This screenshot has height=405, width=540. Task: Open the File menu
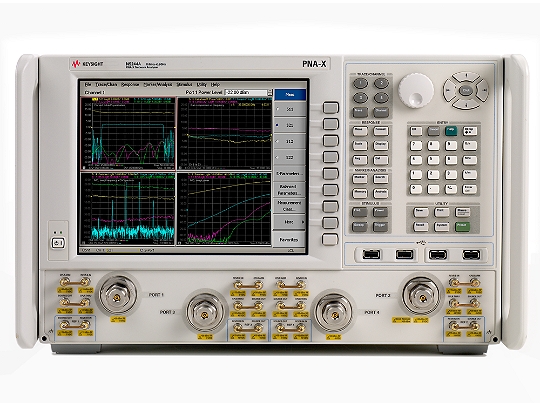pyautogui.click(x=88, y=85)
